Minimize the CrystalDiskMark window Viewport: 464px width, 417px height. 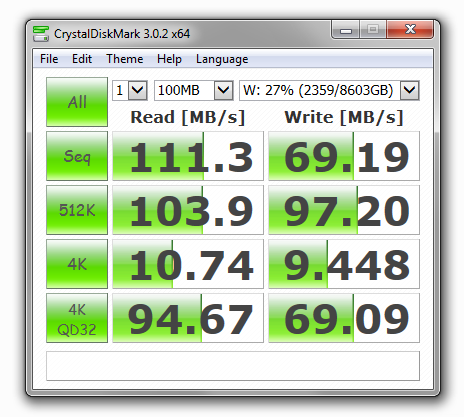[x=346, y=30]
